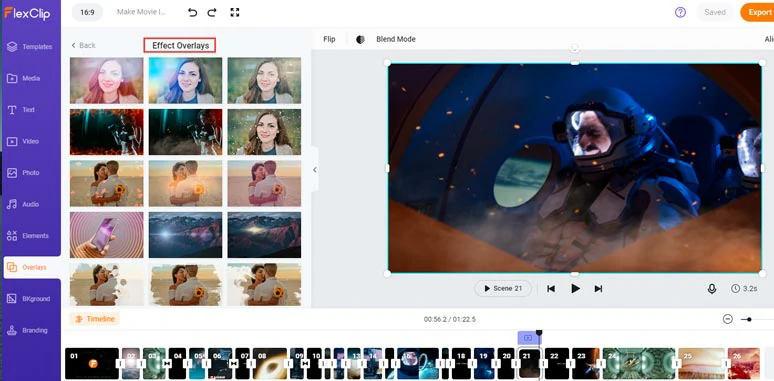Image resolution: width=774 pixels, height=381 pixels.
Task: Play Scene 21 button
Action: (503, 288)
